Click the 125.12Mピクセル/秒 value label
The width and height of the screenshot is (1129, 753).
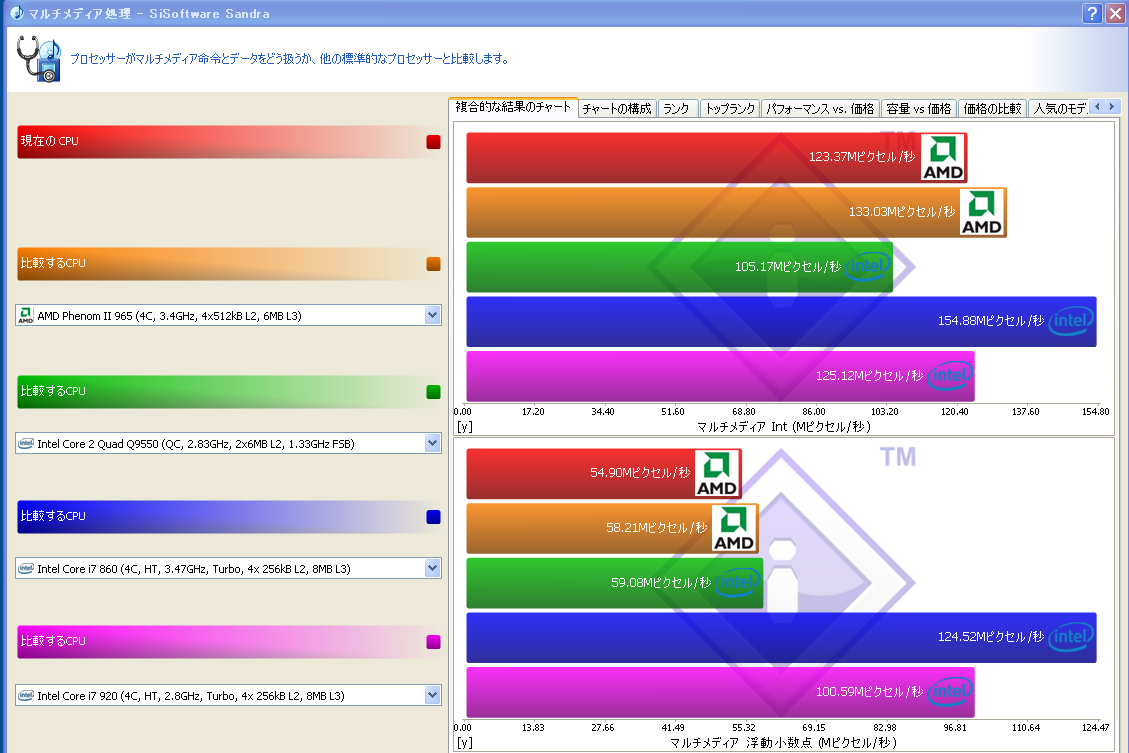[x=869, y=376]
